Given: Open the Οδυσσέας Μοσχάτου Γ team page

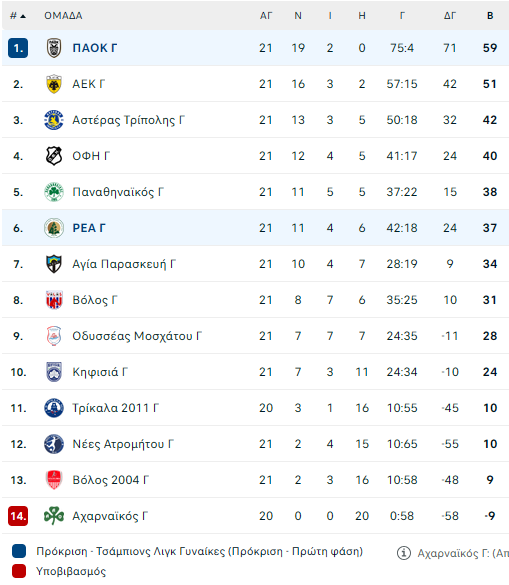Looking at the screenshot, I should (x=137, y=336).
